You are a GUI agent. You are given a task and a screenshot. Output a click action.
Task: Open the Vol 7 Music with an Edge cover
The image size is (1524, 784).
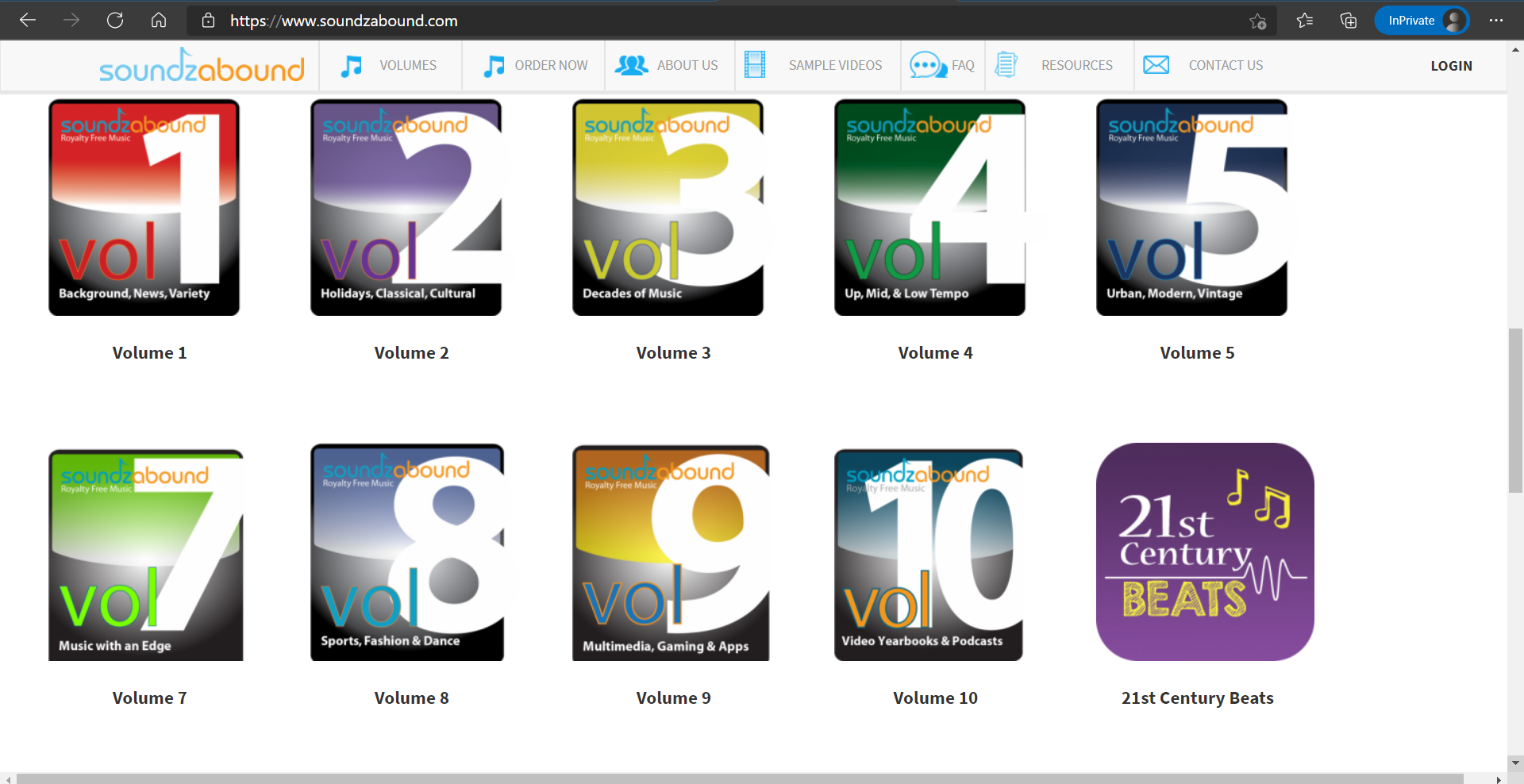(x=146, y=555)
